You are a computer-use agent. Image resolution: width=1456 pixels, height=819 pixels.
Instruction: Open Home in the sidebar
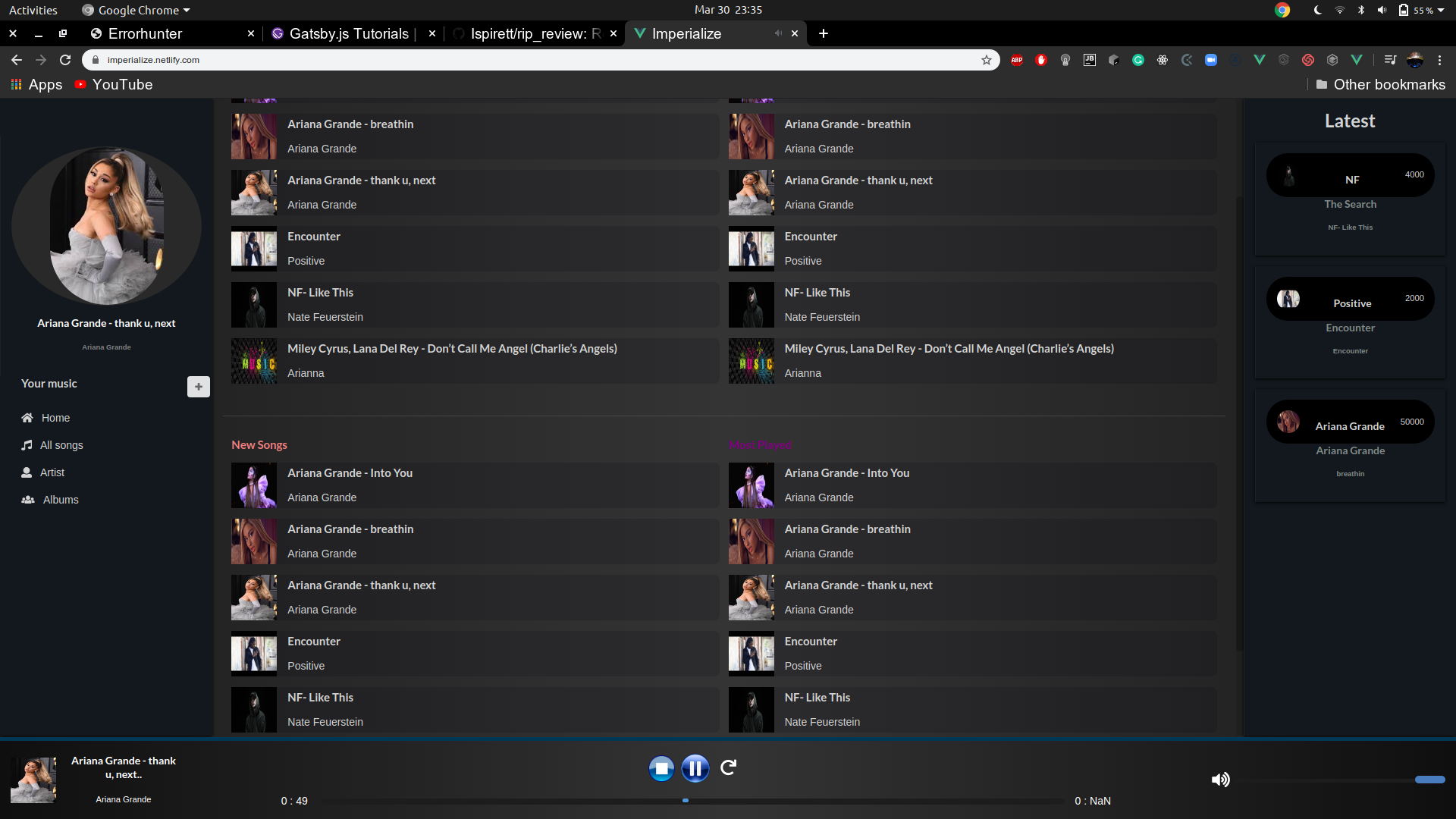(55, 418)
